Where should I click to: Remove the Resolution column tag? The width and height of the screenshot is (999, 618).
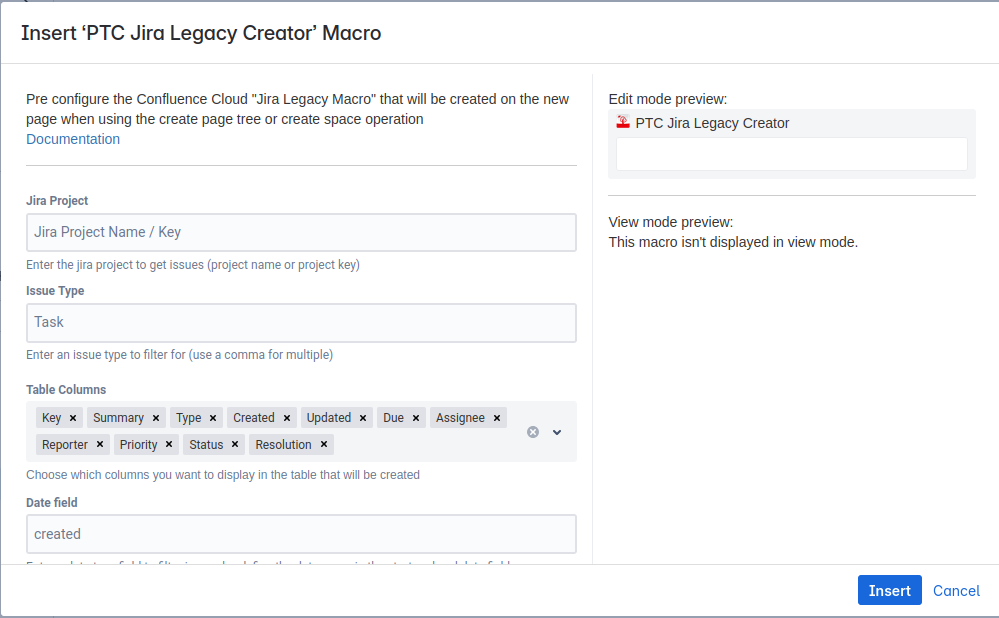[x=324, y=445]
